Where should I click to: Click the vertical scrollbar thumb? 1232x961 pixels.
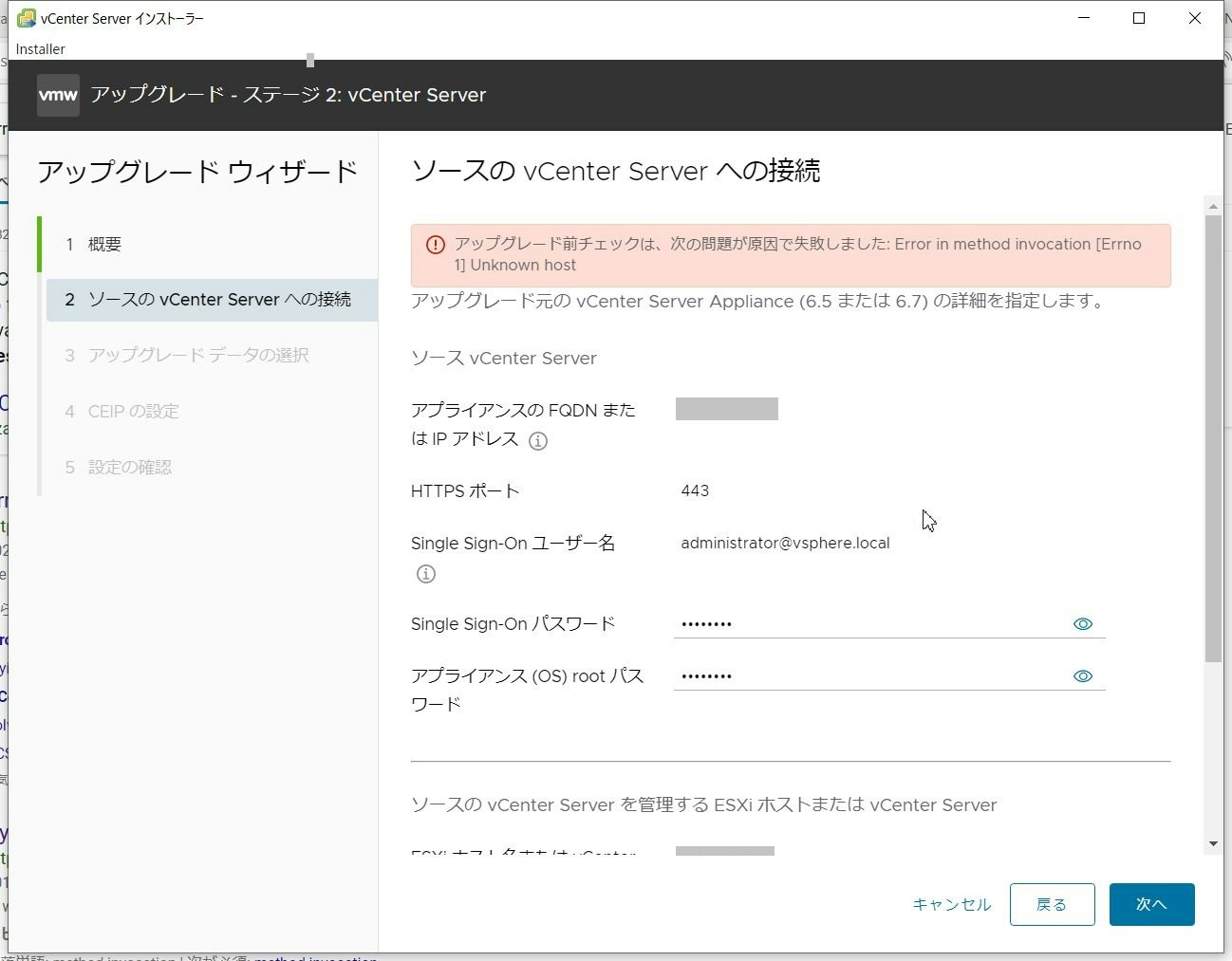tap(1213, 438)
